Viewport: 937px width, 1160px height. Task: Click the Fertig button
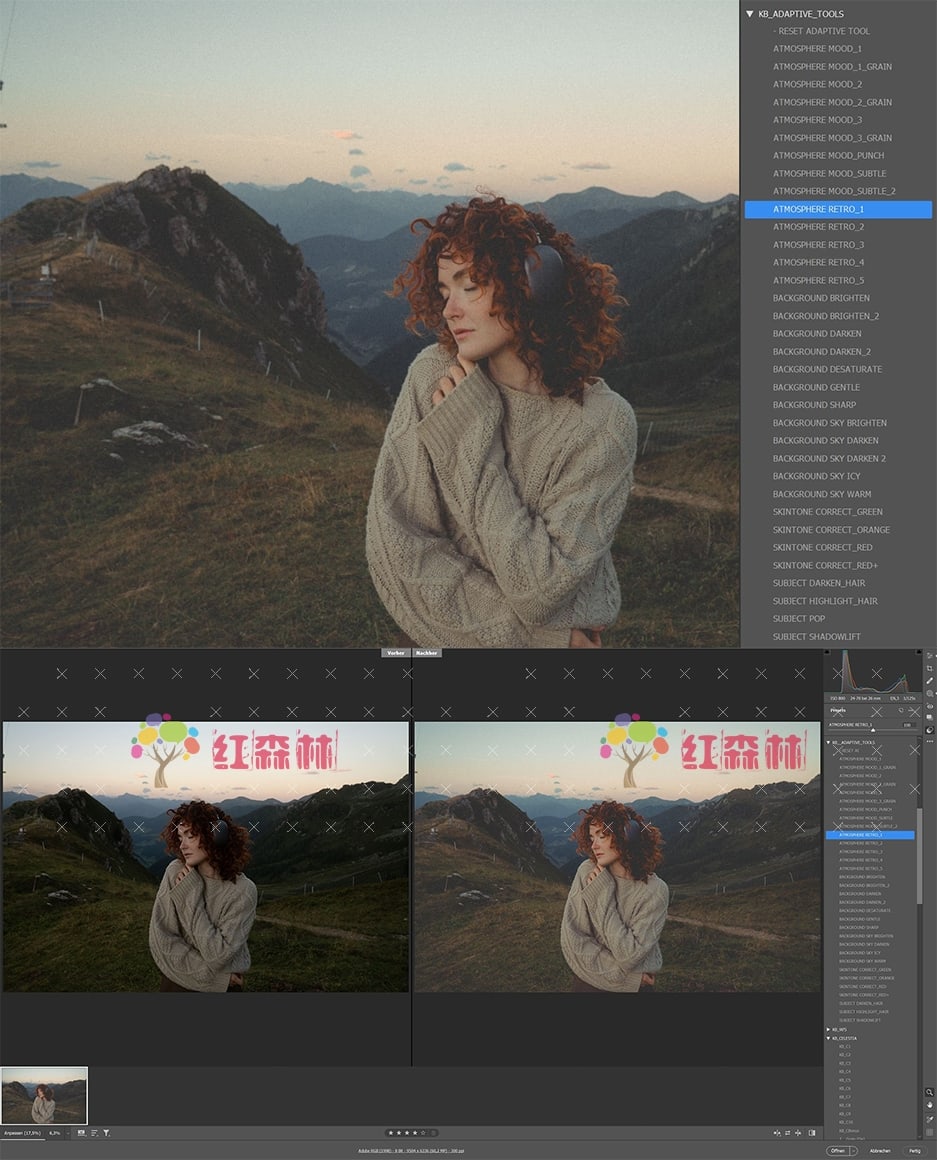tap(915, 1150)
